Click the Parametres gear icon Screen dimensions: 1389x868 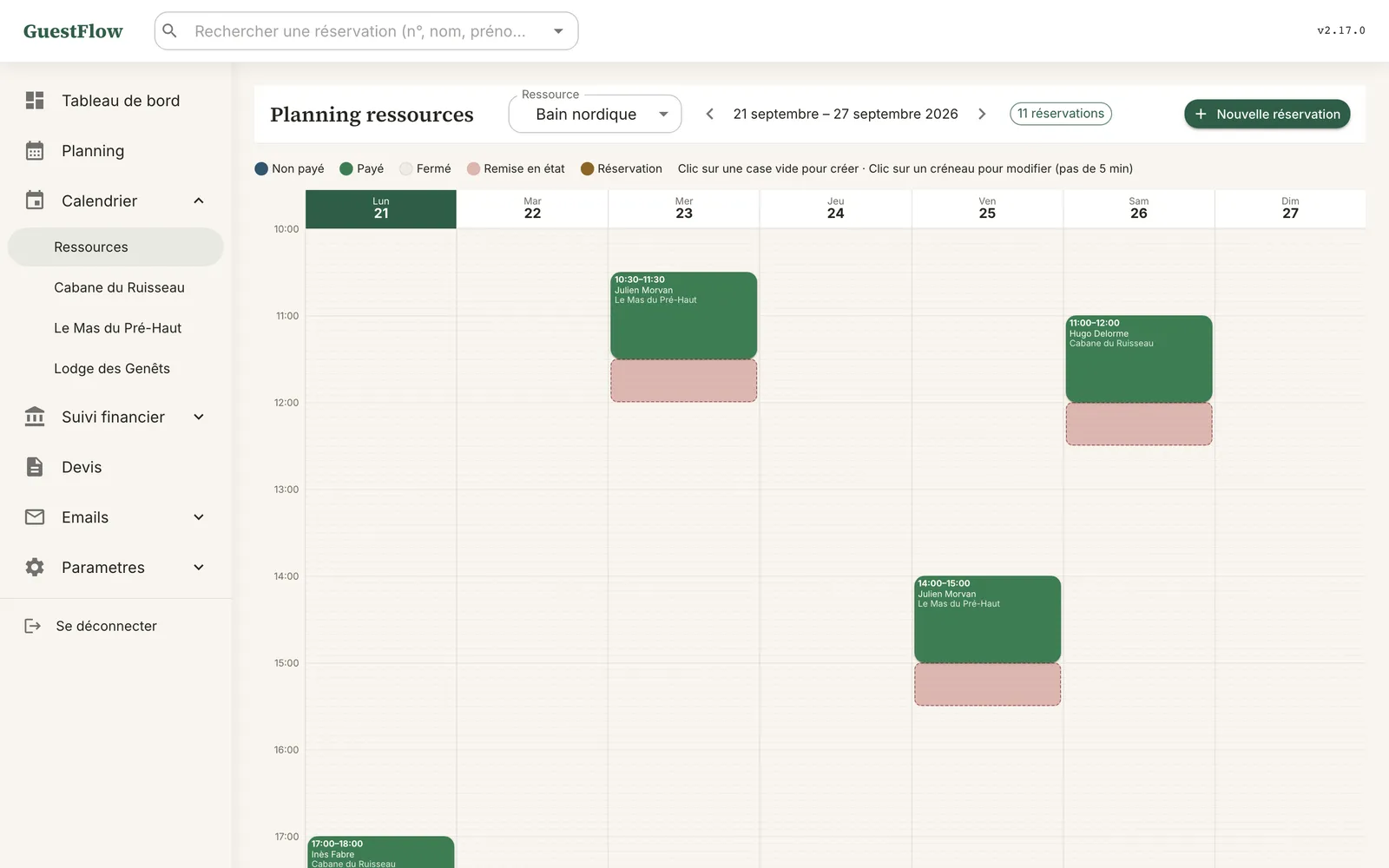pos(35,568)
